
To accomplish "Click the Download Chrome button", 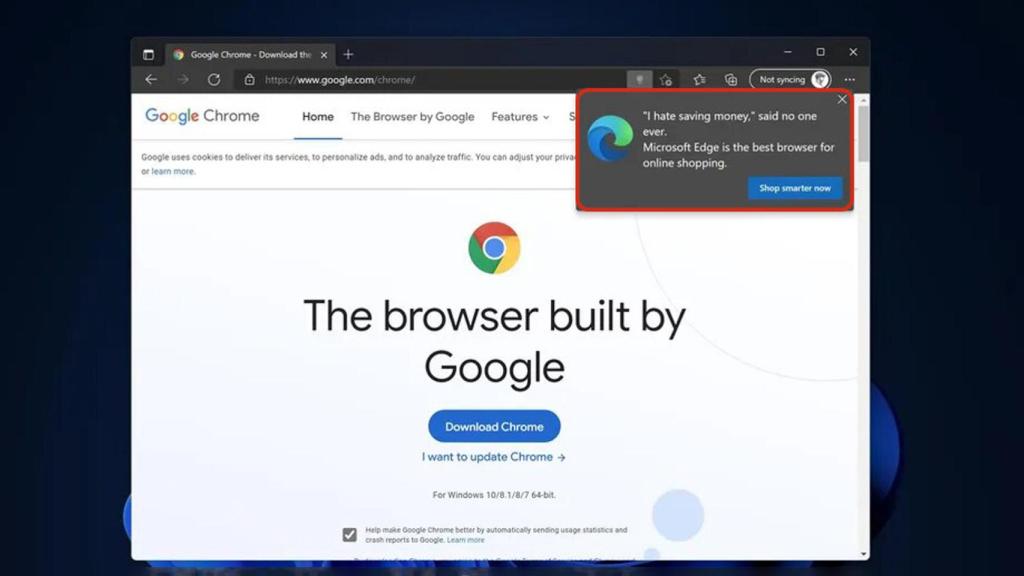I will coord(493,426).
